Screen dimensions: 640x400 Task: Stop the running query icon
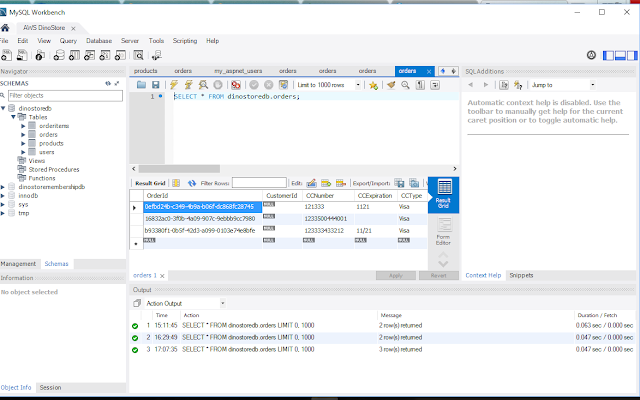click(218, 85)
